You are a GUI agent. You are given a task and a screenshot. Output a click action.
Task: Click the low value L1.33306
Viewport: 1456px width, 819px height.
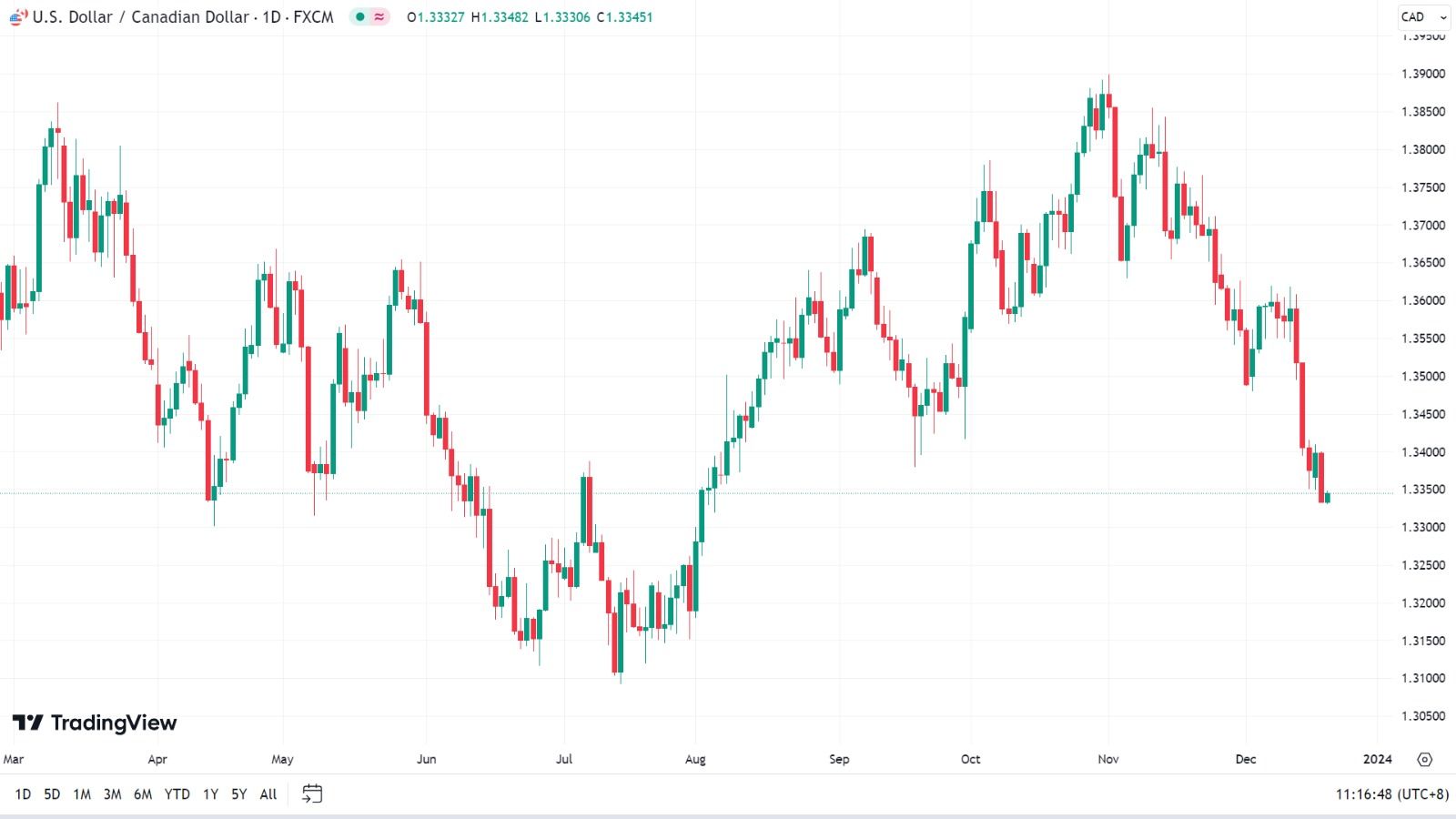[562, 17]
